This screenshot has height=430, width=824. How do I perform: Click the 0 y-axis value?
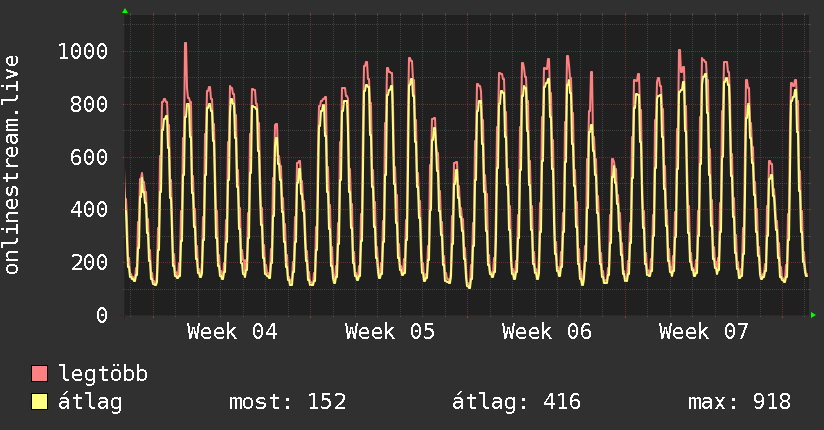(101, 316)
